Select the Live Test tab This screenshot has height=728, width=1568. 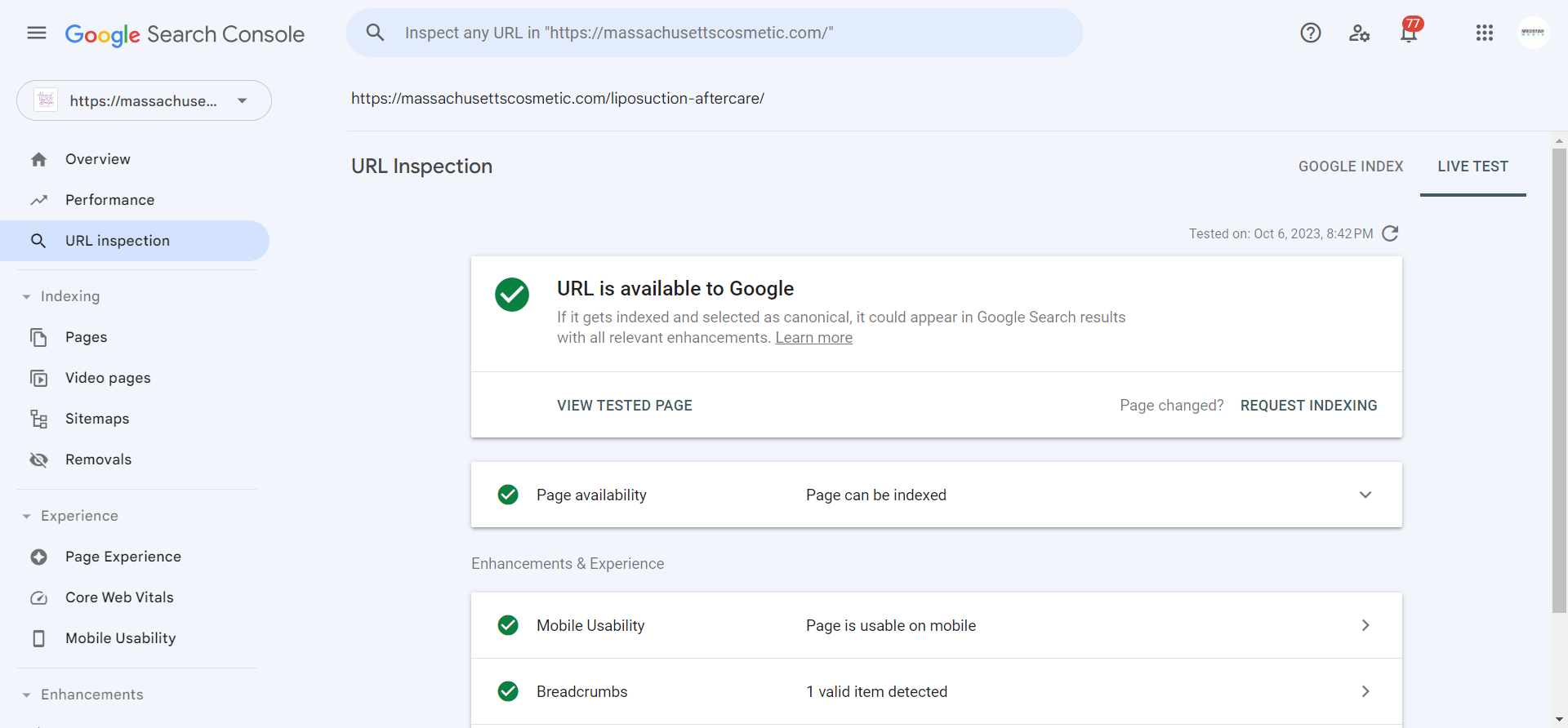coord(1472,166)
